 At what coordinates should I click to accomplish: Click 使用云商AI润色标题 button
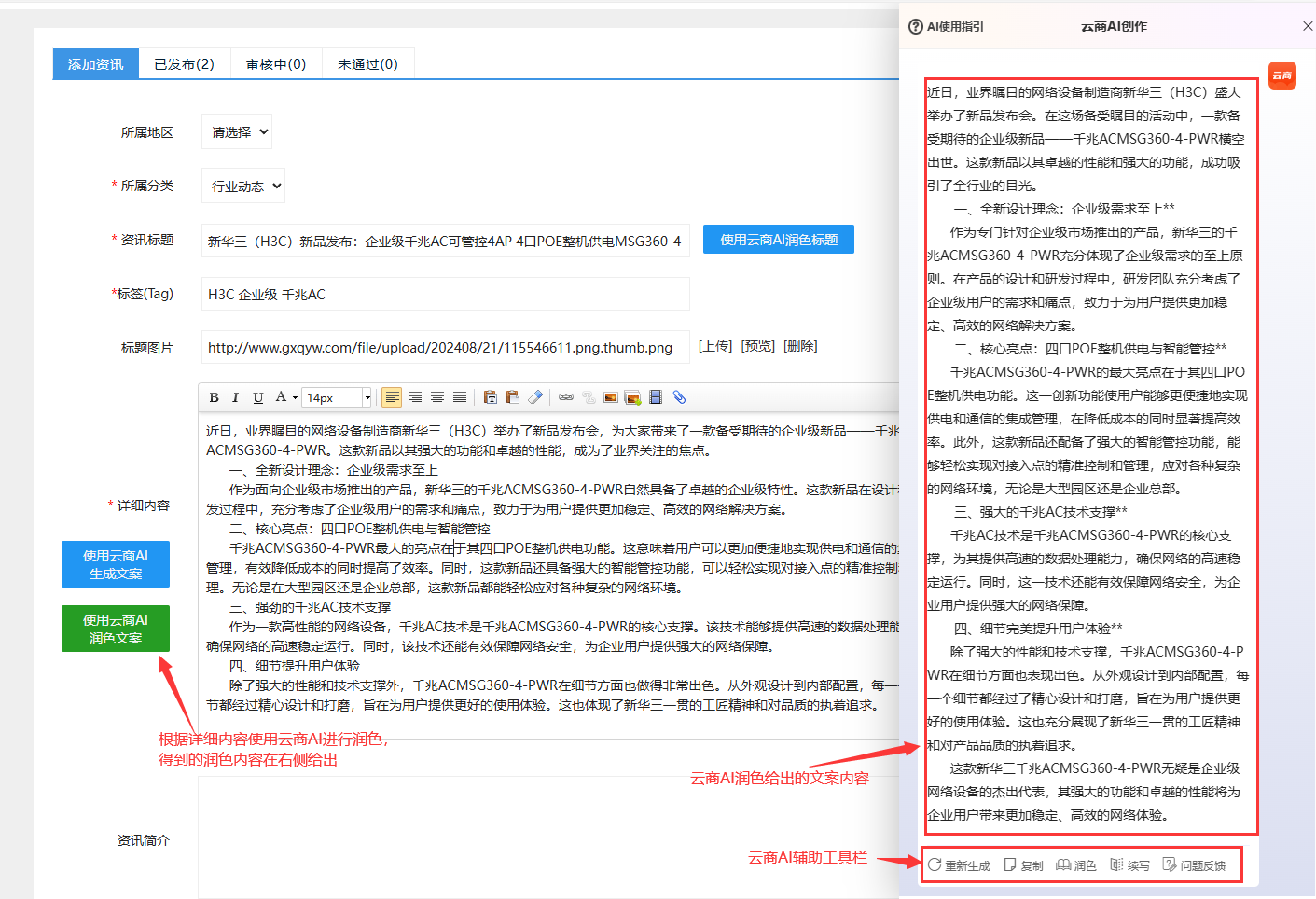[779, 240]
